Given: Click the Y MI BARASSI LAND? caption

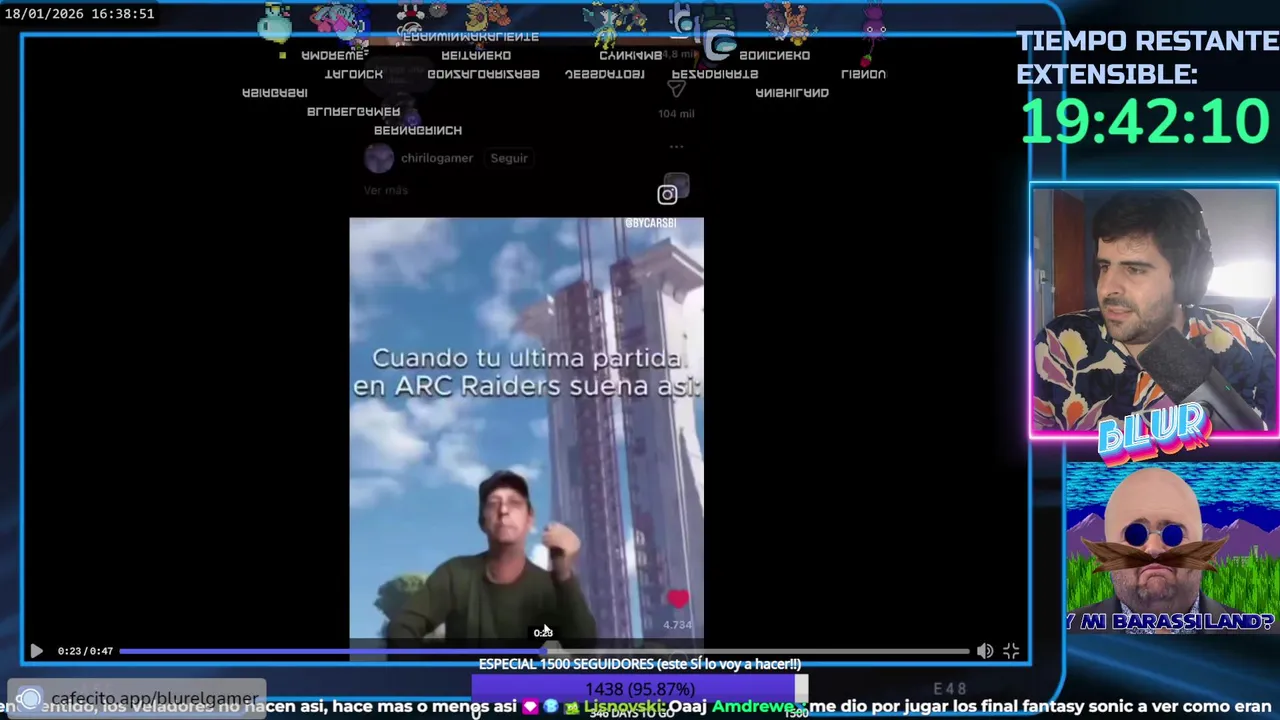Looking at the screenshot, I should coord(1172,621).
